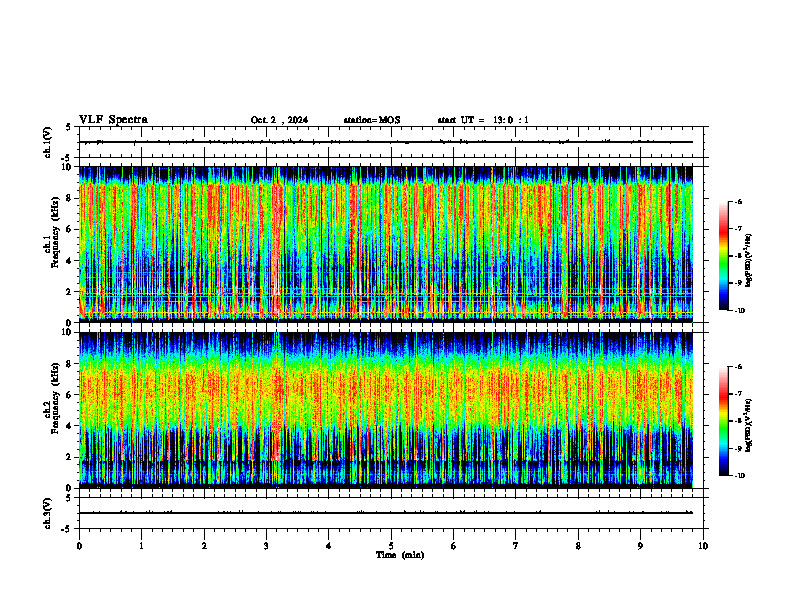Click the ch.3(V) waveform "-5" tick label

pyautogui.click(x=67, y=529)
